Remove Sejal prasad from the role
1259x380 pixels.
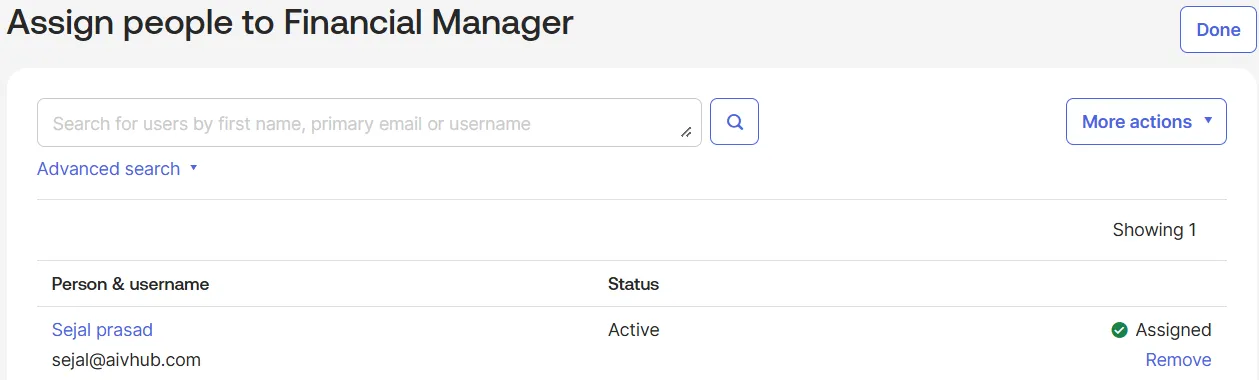point(1178,360)
